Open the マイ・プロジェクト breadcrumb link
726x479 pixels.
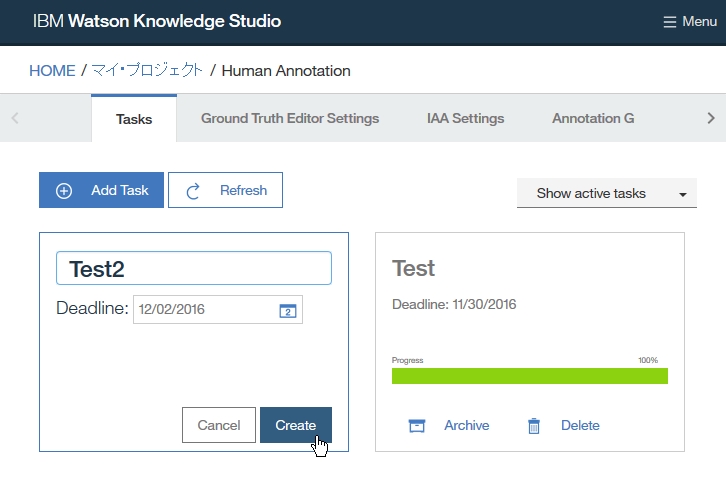tap(147, 71)
